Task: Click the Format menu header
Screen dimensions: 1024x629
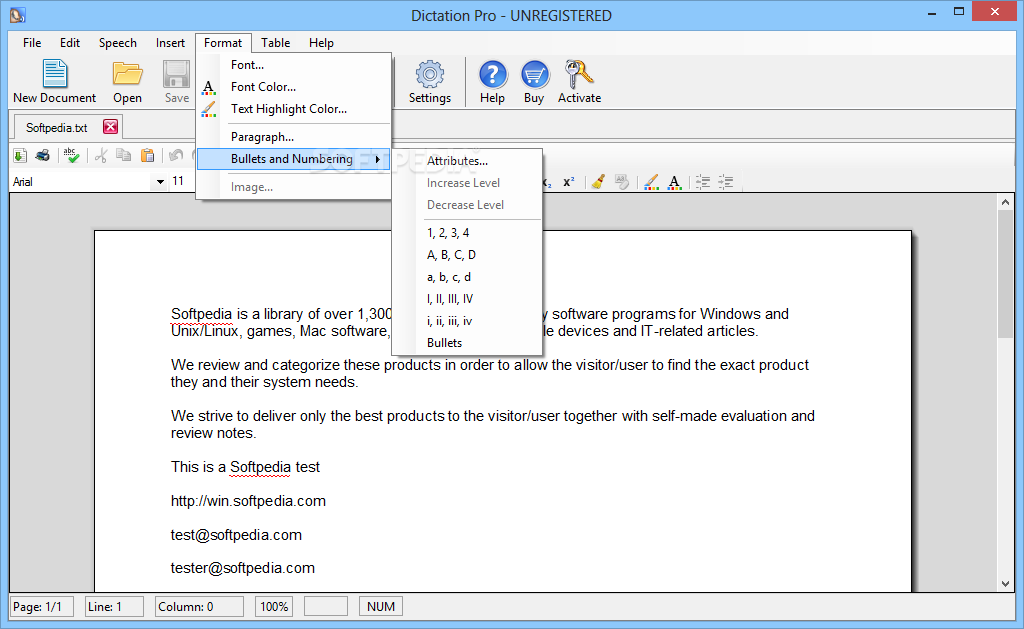Action: pos(223,42)
